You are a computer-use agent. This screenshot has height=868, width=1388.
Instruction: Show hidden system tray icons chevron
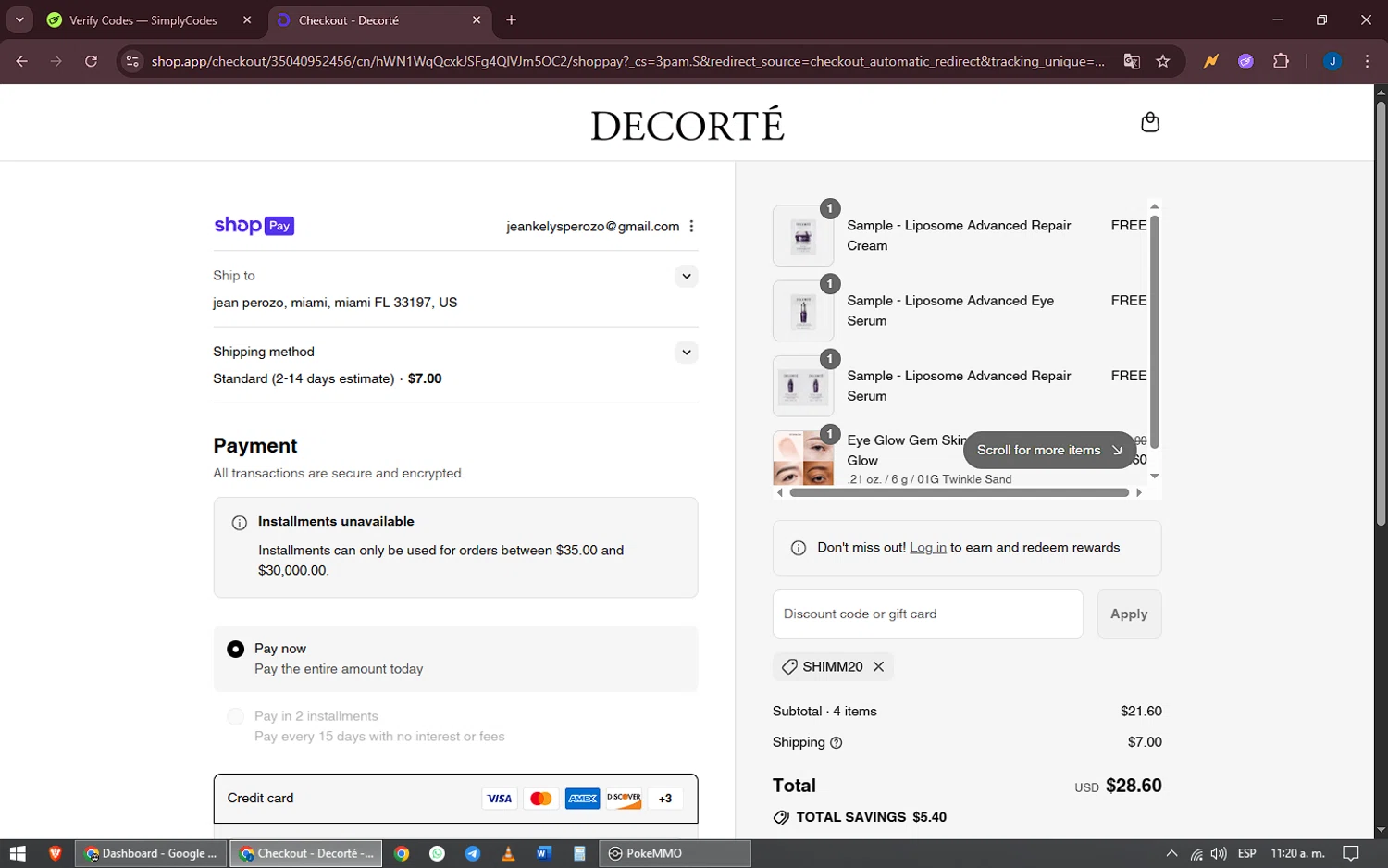(x=1171, y=853)
